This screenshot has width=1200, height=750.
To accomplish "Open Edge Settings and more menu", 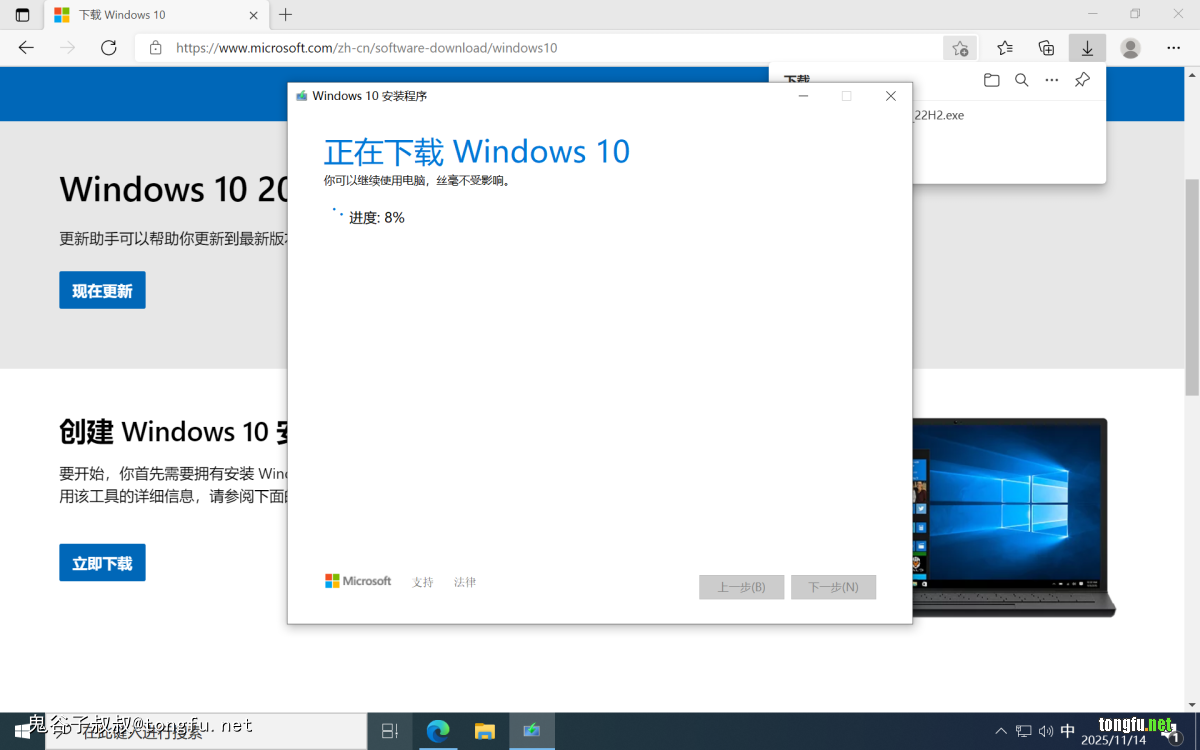I will coord(1173,48).
